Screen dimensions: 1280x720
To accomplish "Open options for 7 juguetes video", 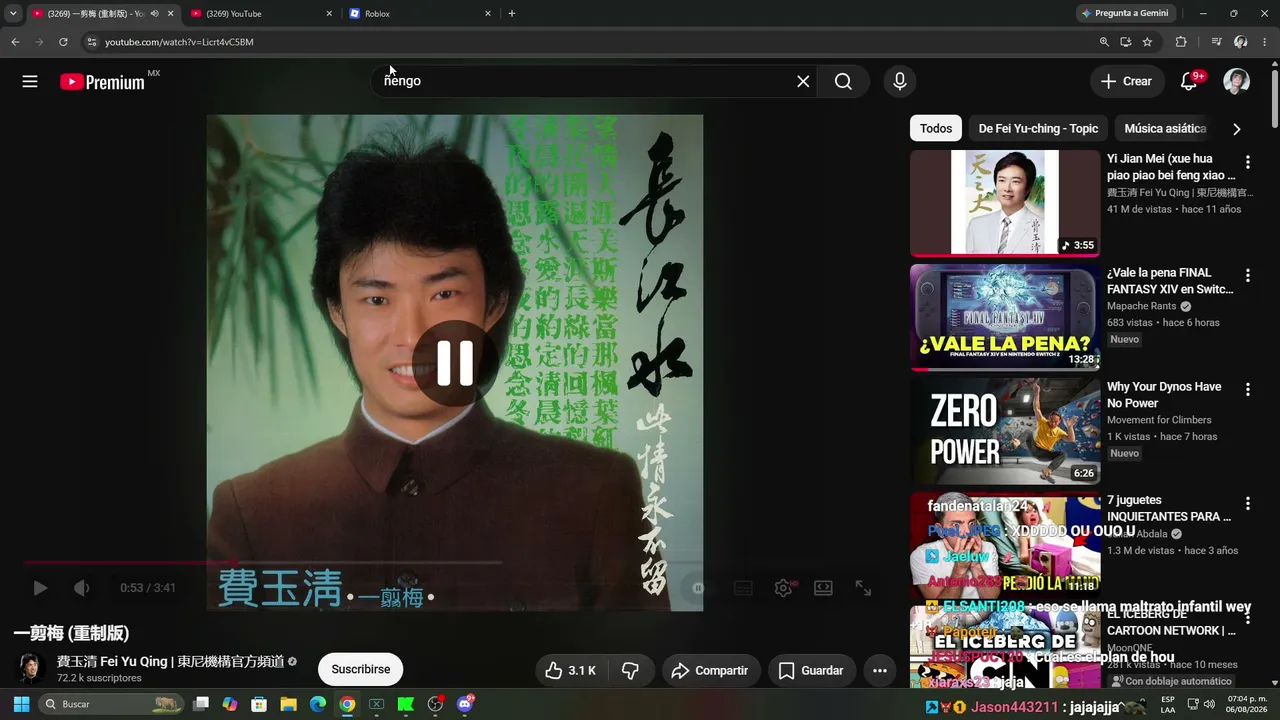I will point(1247,504).
